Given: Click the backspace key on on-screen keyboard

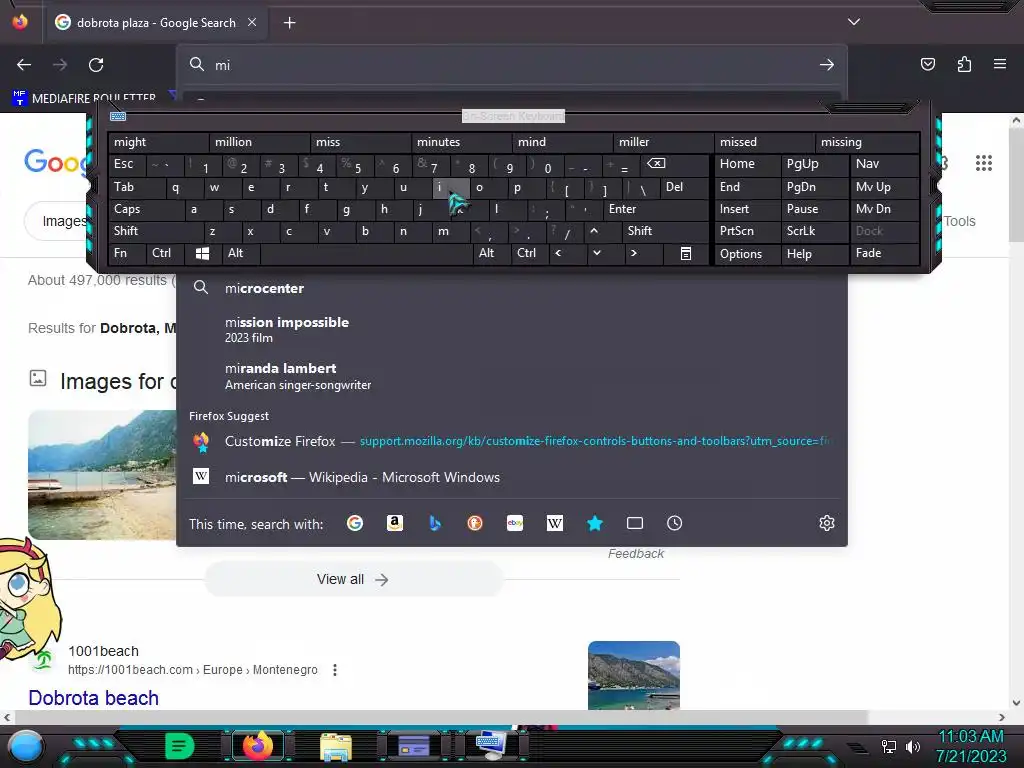Looking at the screenshot, I should pyautogui.click(x=676, y=165).
